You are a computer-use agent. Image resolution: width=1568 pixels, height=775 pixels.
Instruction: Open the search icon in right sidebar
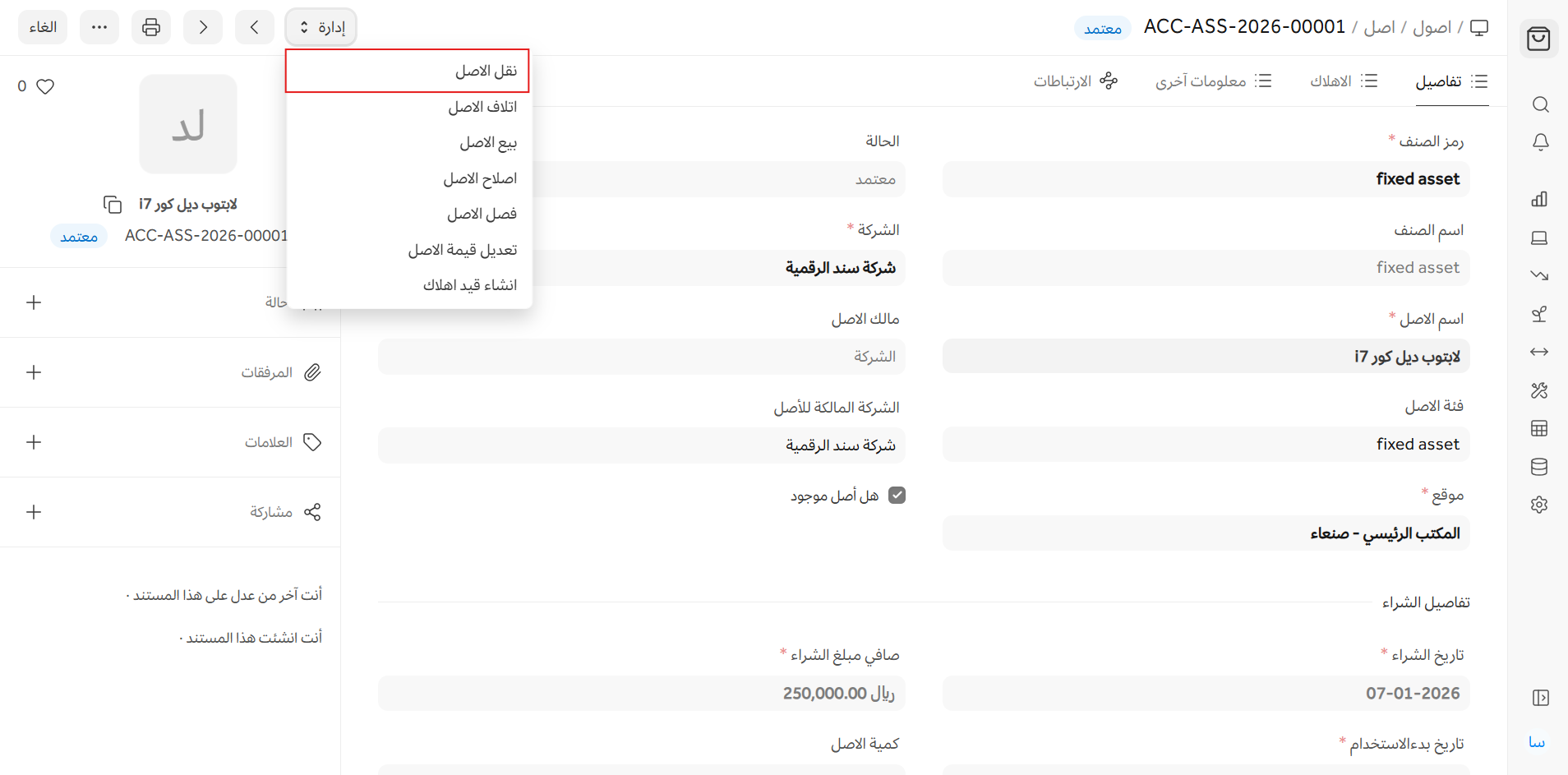tap(1540, 104)
